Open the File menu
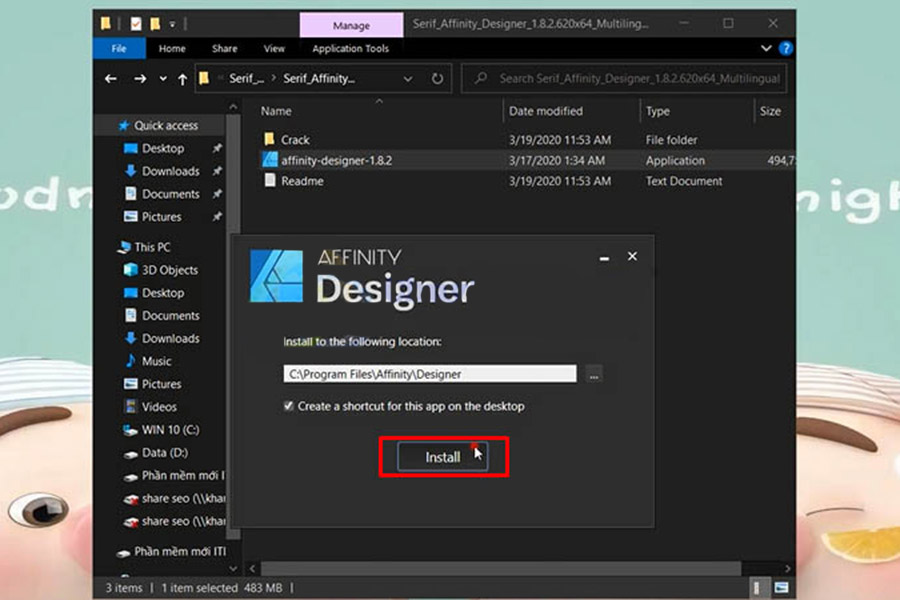 [119, 48]
